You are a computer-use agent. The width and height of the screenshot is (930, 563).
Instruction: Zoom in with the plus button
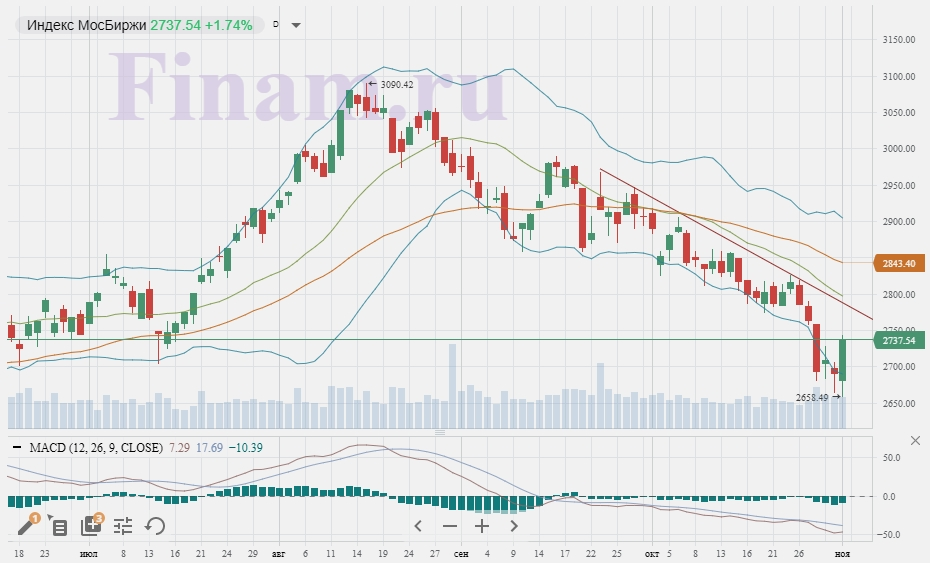[481, 526]
